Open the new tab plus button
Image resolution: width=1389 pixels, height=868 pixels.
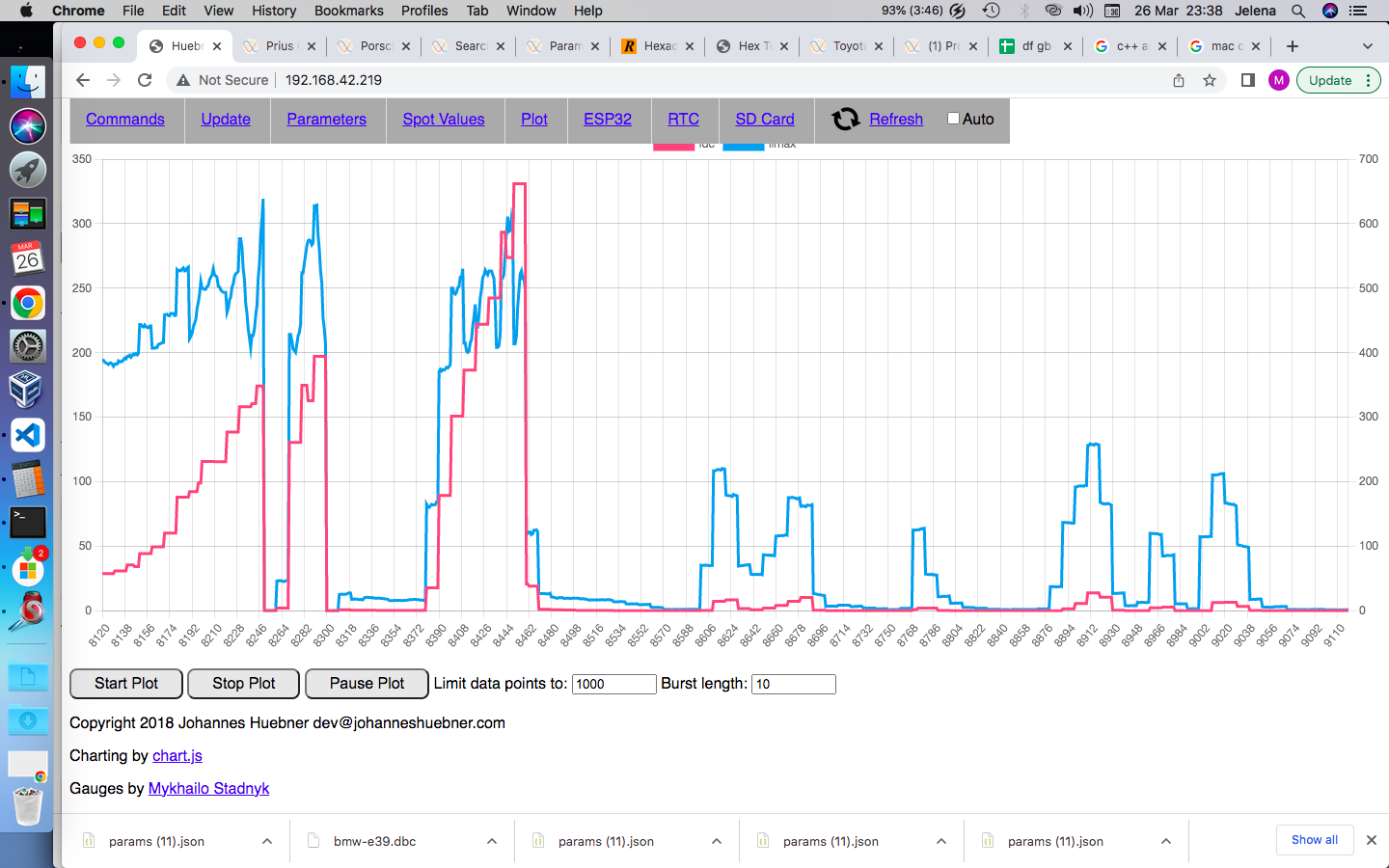tap(1293, 46)
